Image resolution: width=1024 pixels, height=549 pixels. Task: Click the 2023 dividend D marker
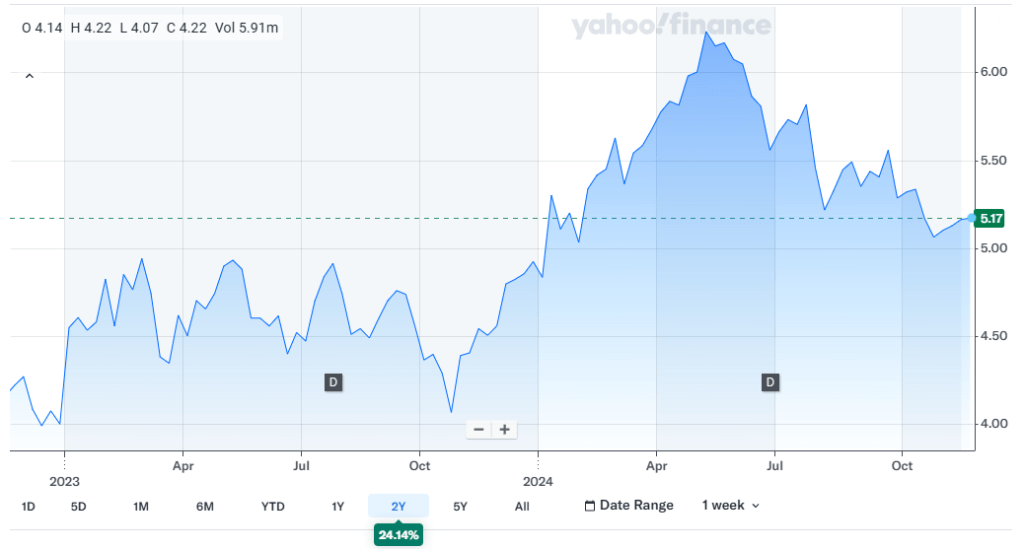[333, 381]
